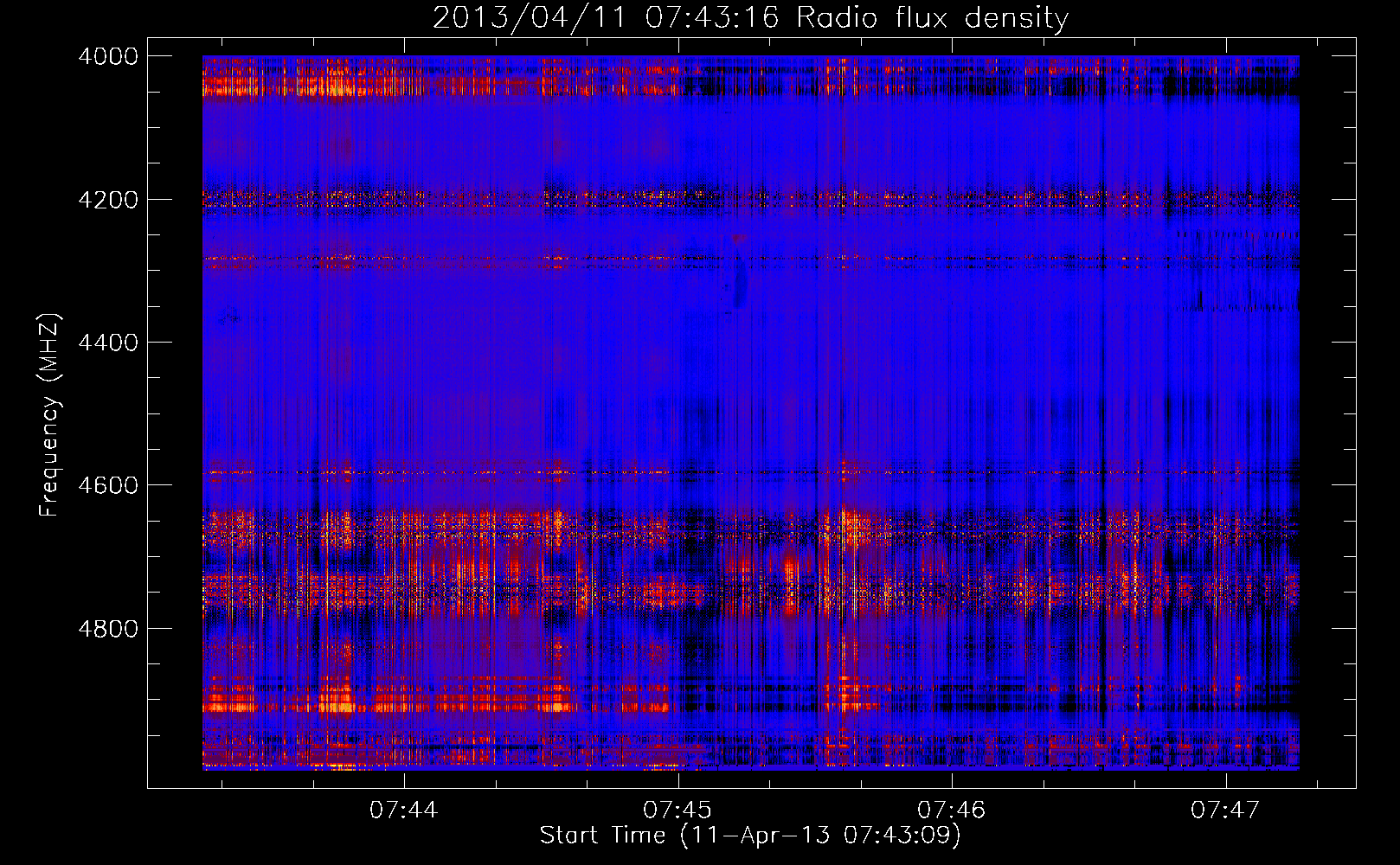Image resolution: width=1400 pixels, height=865 pixels.
Task: Click the 4600 frequency tick label
Action: click(108, 485)
